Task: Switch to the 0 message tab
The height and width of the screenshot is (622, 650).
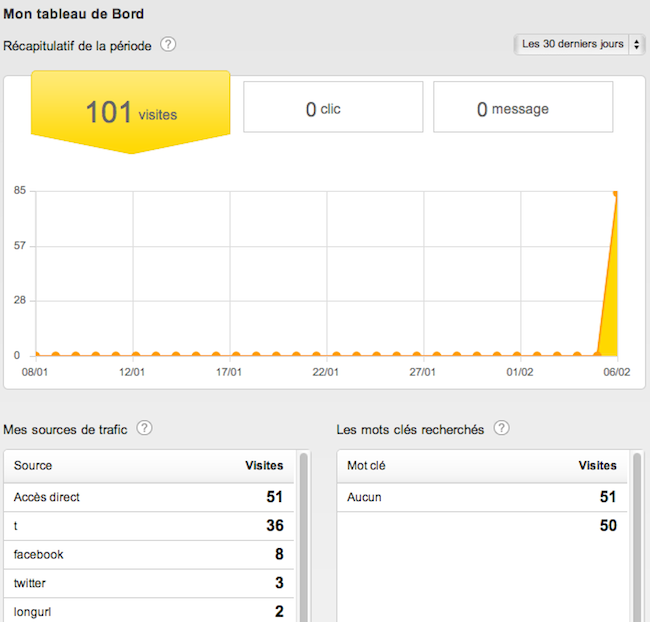Action: pyautogui.click(x=522, y=108)
